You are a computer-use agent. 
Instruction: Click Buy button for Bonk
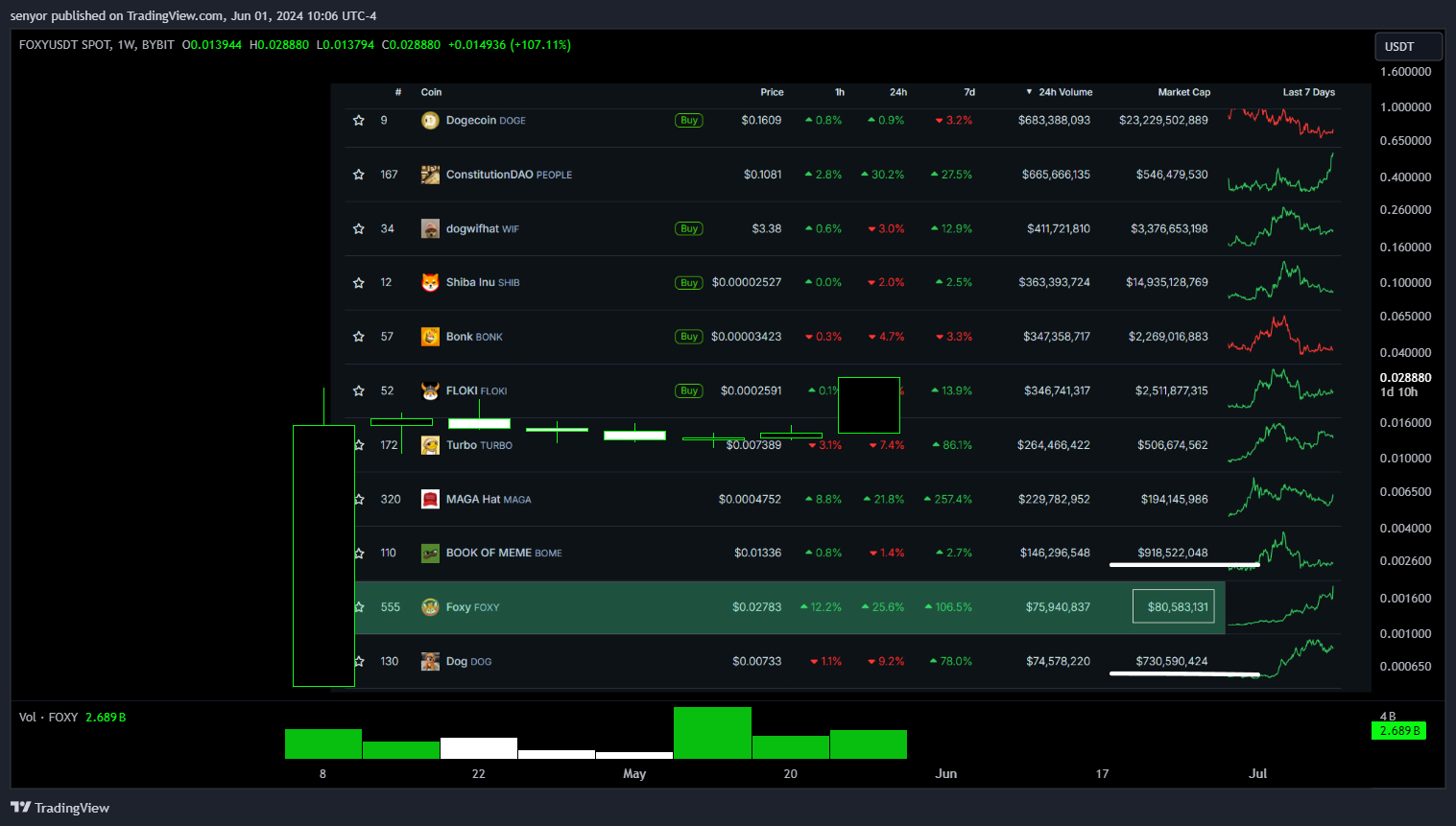tap(689, 337)
